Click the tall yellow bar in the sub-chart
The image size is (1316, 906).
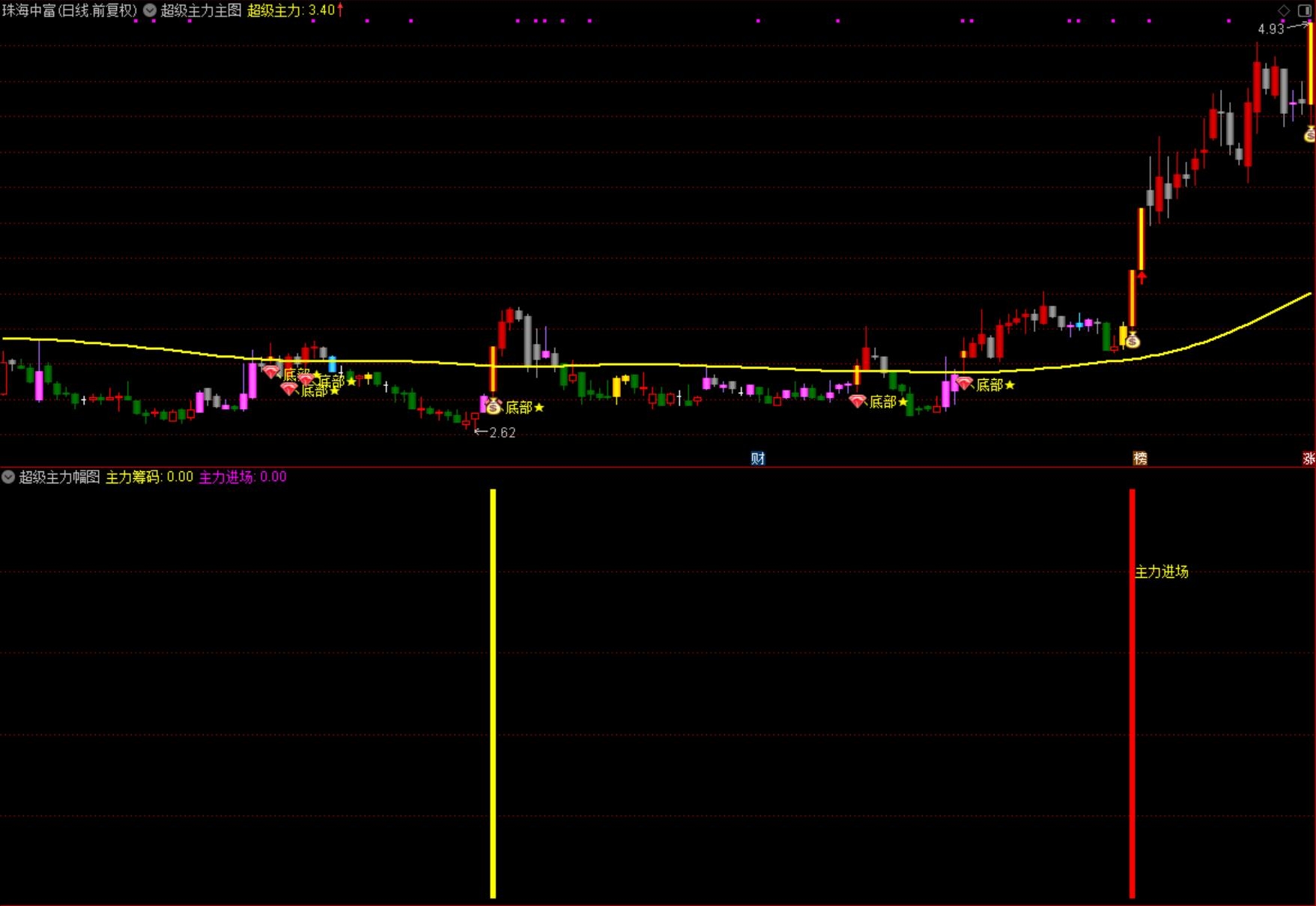coord(493,693)
